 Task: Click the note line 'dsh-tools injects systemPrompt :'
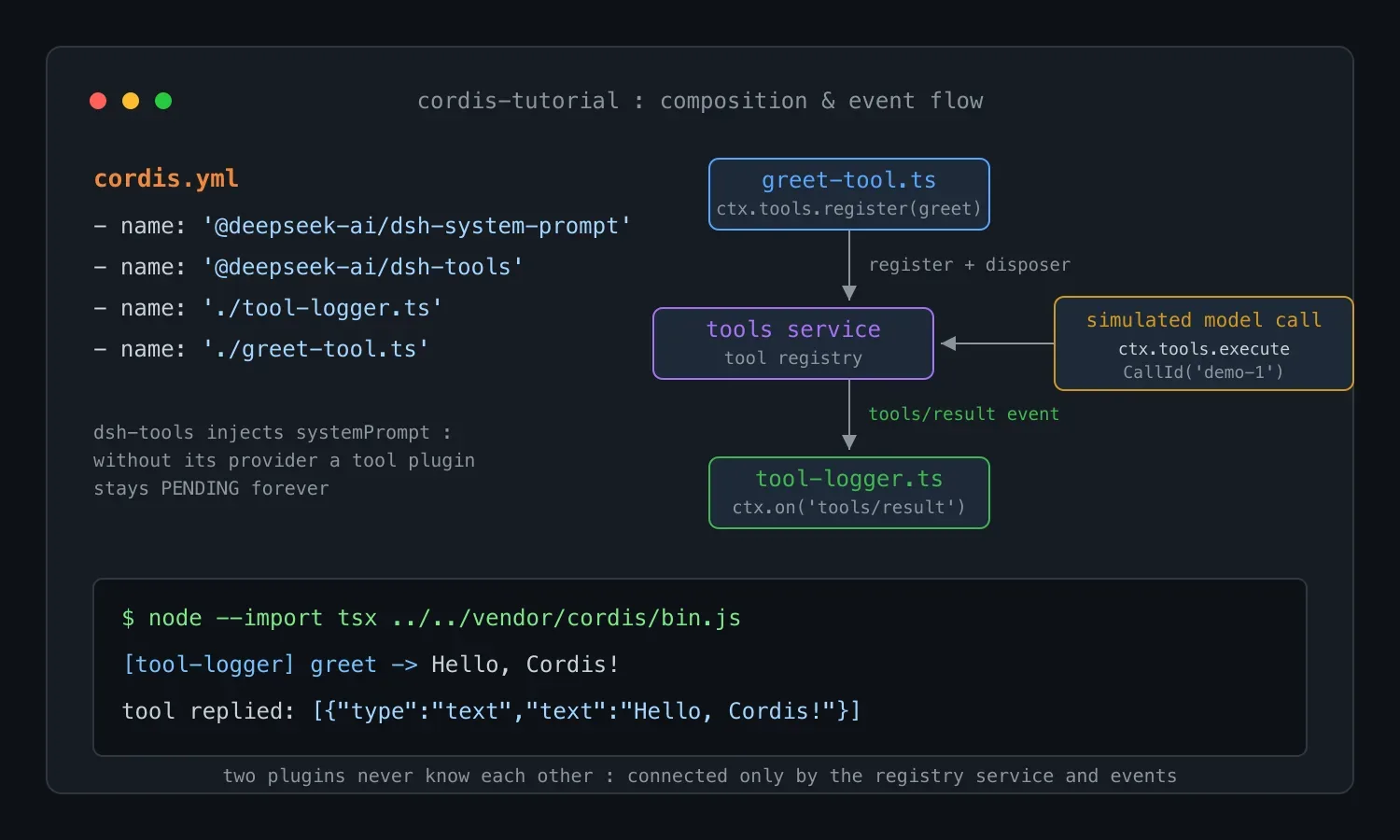pos(273,432)
